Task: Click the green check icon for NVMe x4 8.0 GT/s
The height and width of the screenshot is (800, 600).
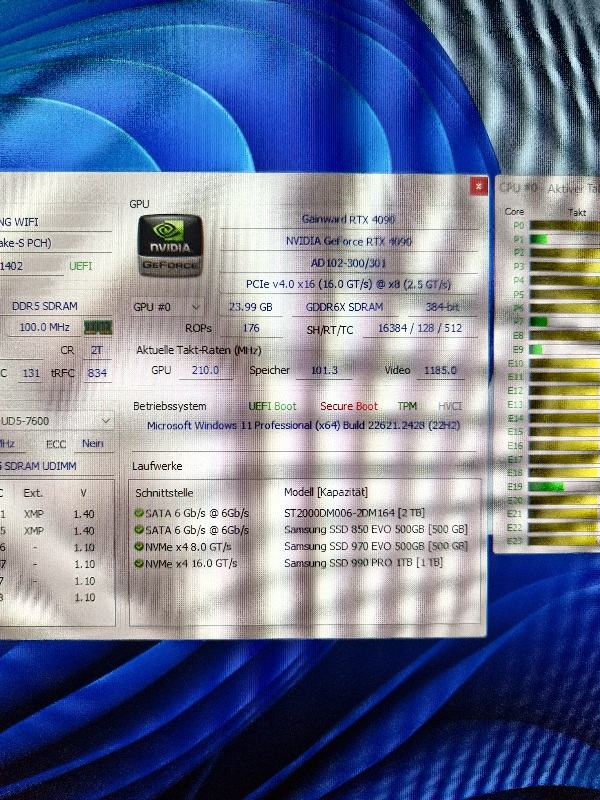Action: (138, 546)
